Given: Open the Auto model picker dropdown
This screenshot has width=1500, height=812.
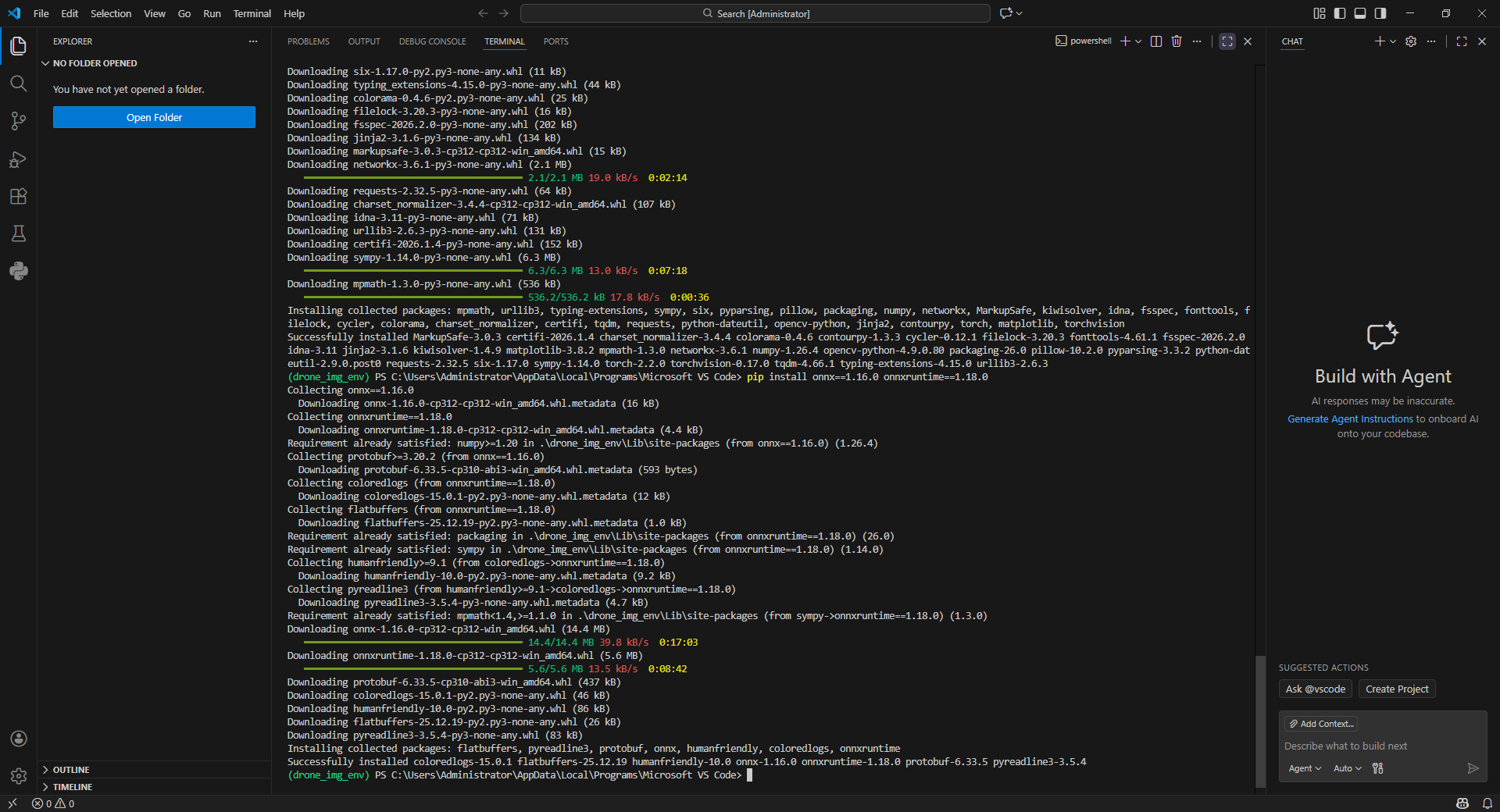Looking at the screenshot, I should (x=1348, y=768).
